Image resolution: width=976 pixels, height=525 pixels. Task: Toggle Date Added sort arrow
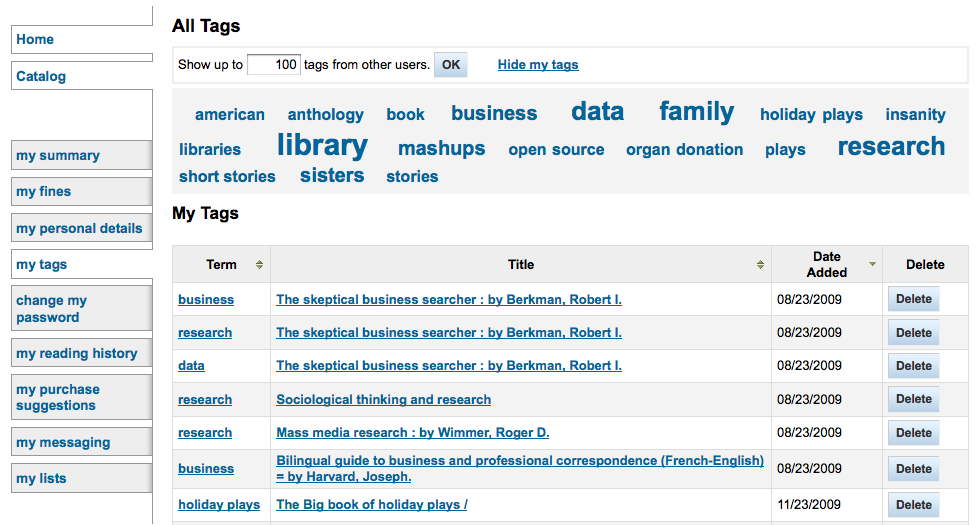tap(872, 264)
